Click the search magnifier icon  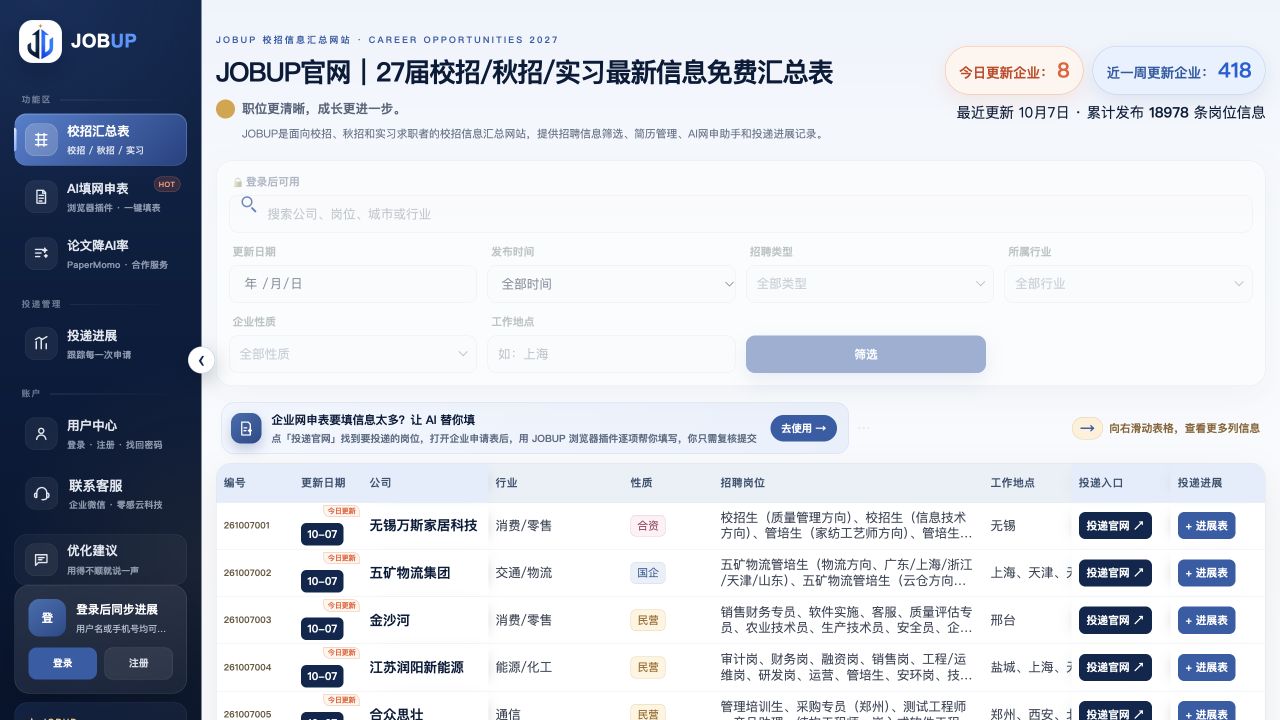coord(249,204)
